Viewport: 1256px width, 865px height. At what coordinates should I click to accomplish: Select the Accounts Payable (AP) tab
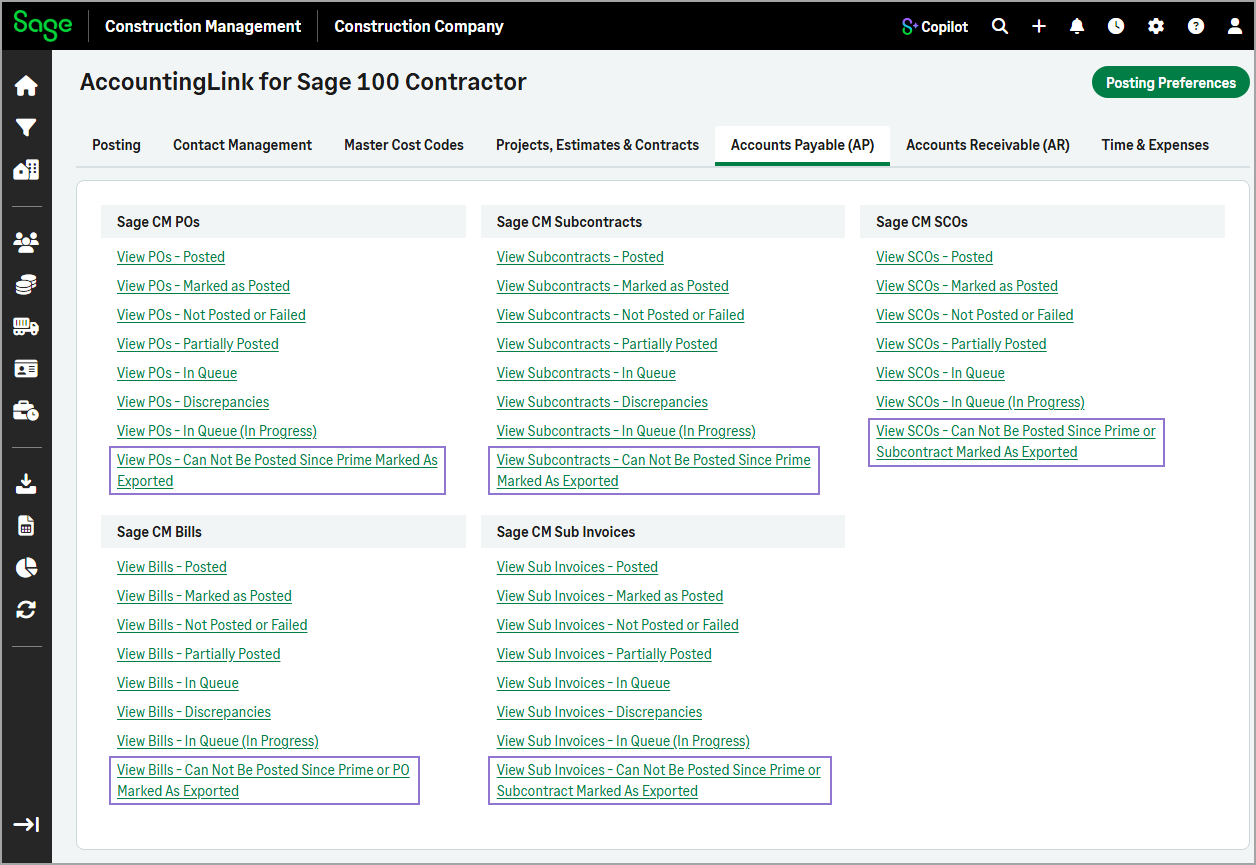803,145
